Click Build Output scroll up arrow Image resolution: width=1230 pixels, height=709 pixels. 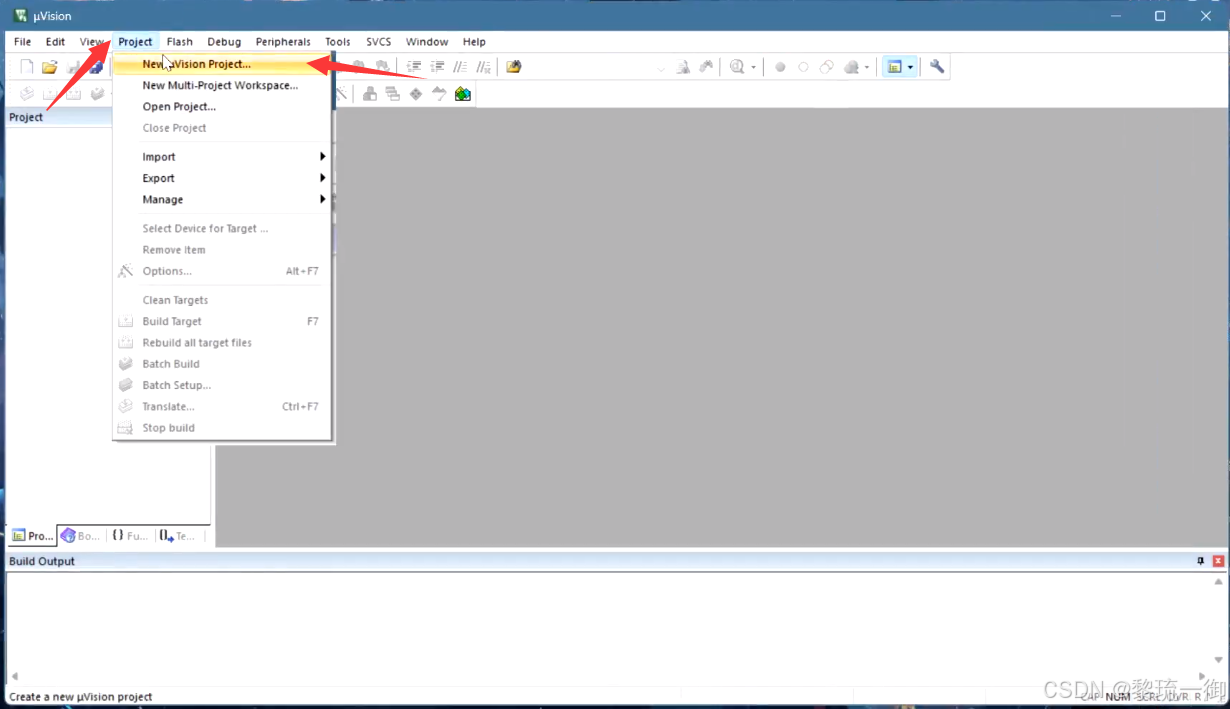[x=1218, y=581]
